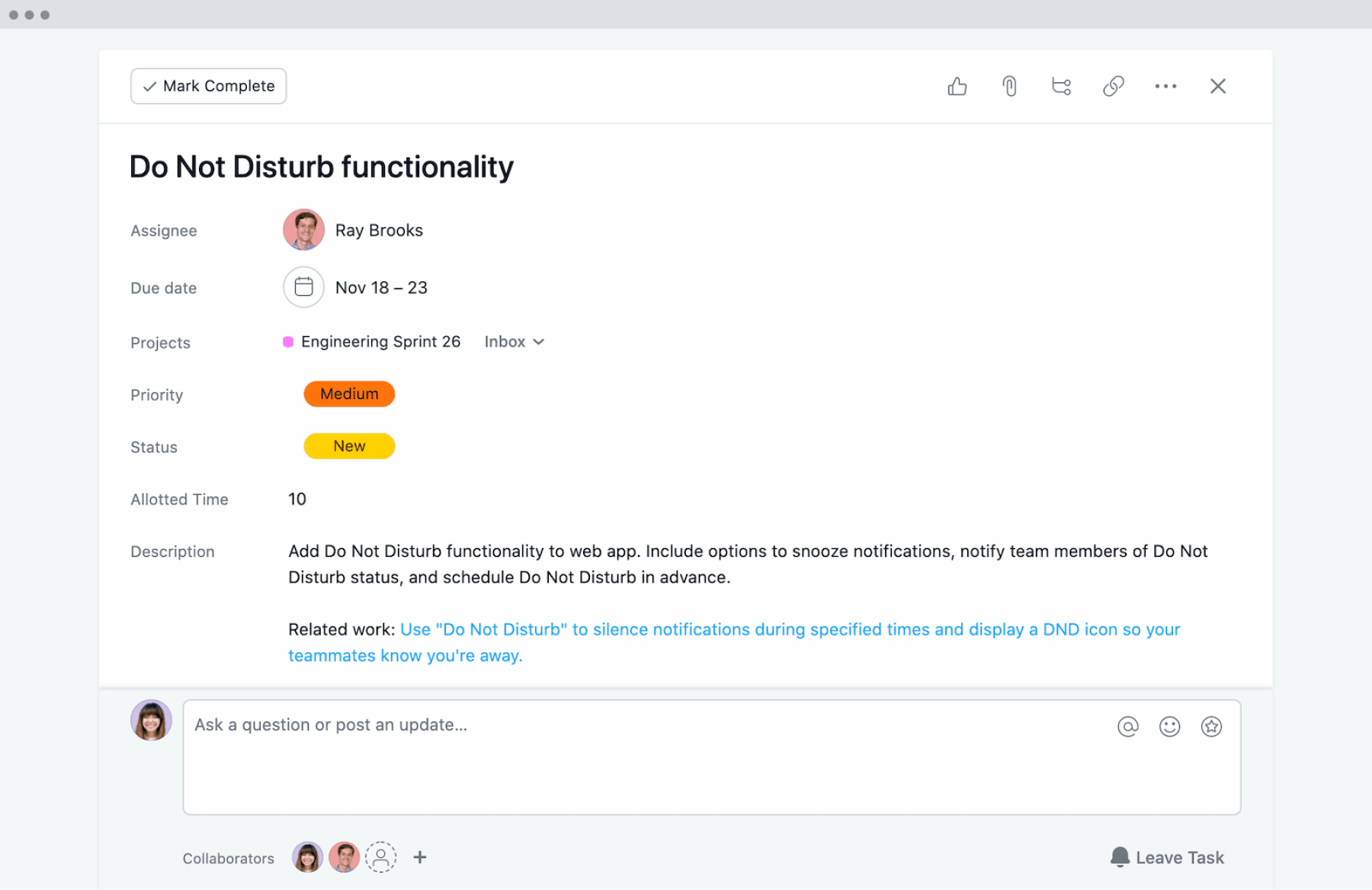
Task: Open the Medium priority selector
Action: click(x=349, y=394)
